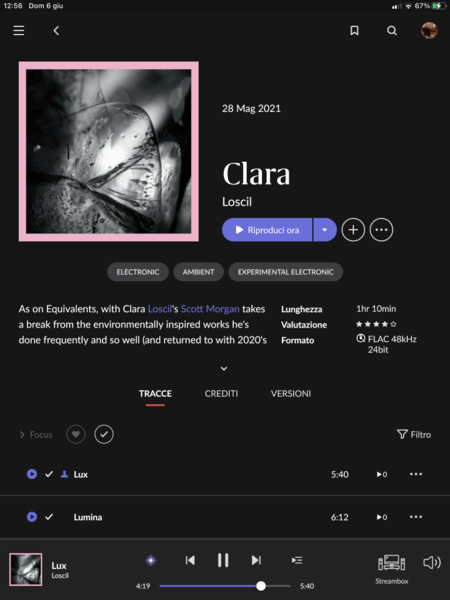
Task: Open Roon Radio sparkle icon
Action: (x=151, y=561)
